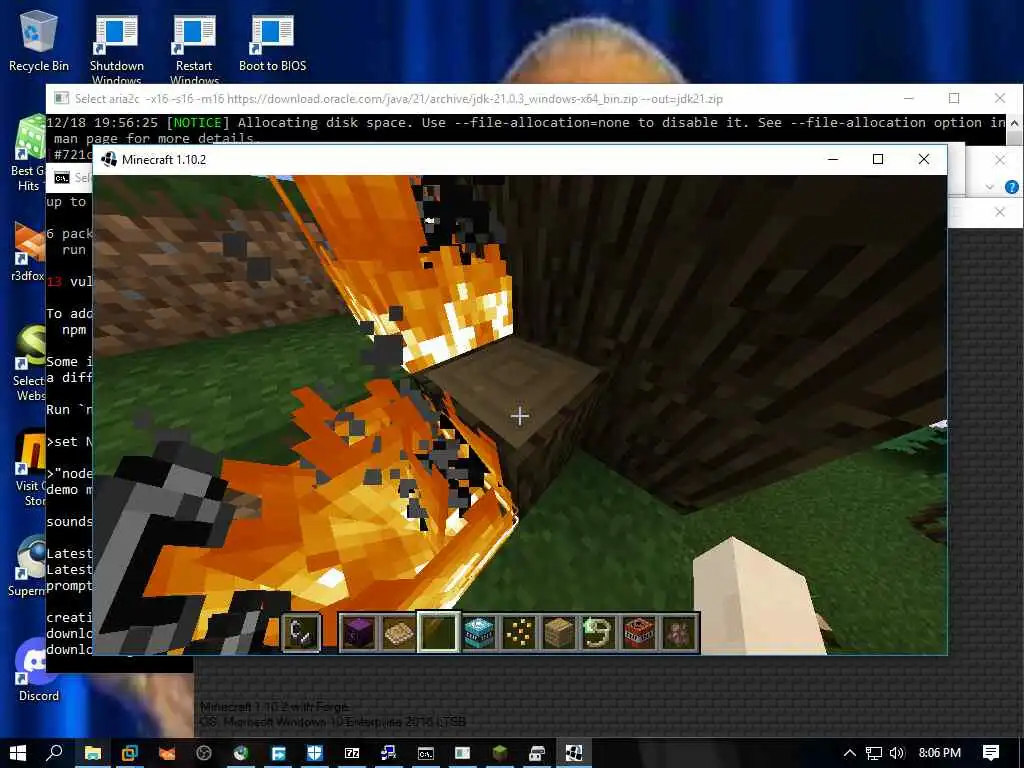Image resolution: width=1024 pixels, height=768 pixels.
Task: Open the r3dfox desktop shortcut
Action: (x=27, y=251)
